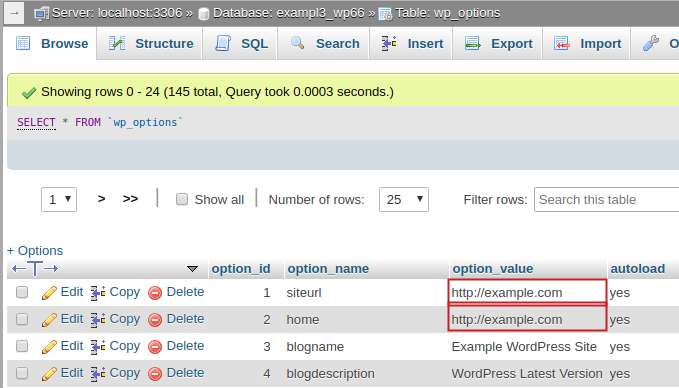Sort by option_name column header

coord(328,268)
